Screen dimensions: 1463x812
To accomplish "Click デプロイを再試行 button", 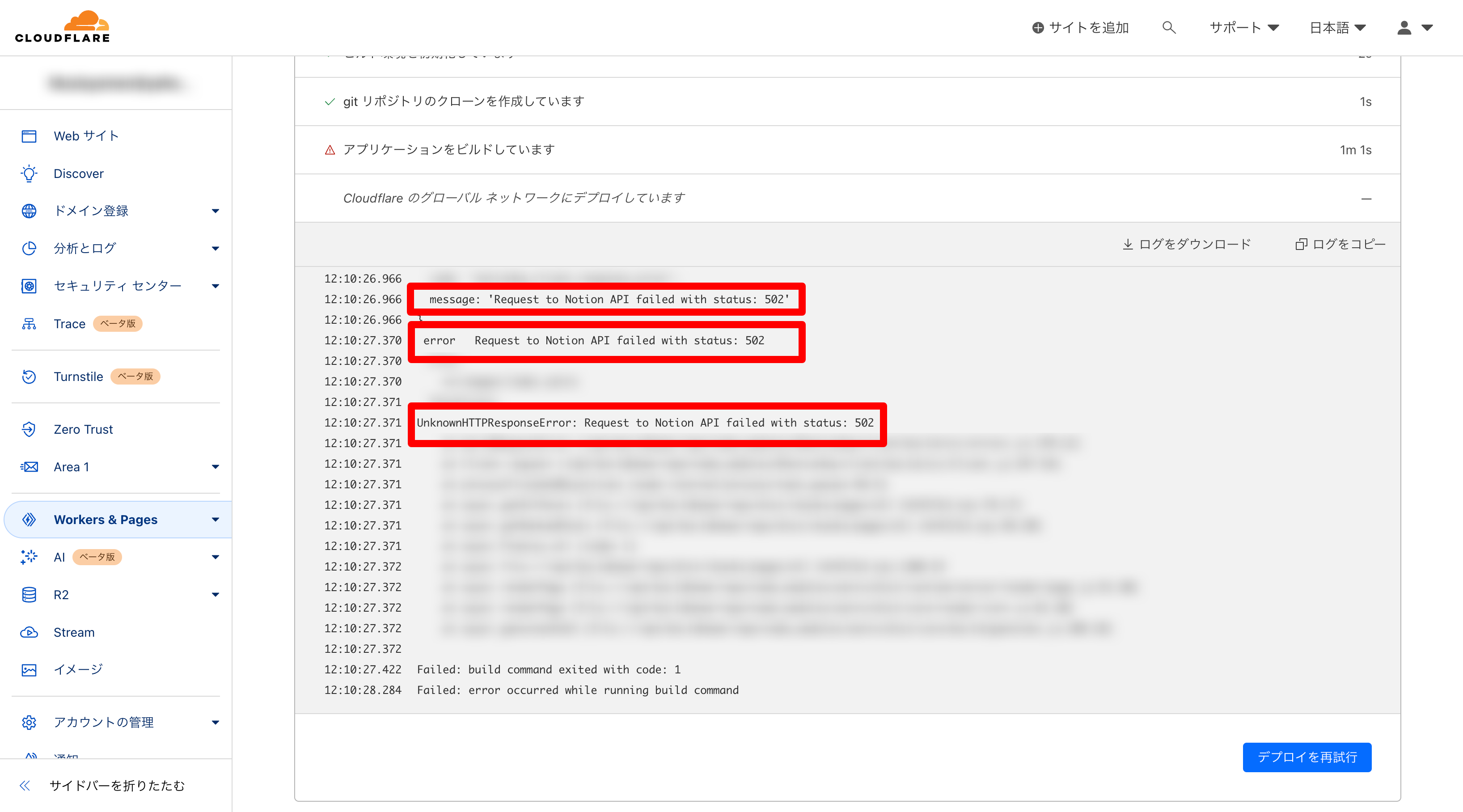I will (1307, 757).
